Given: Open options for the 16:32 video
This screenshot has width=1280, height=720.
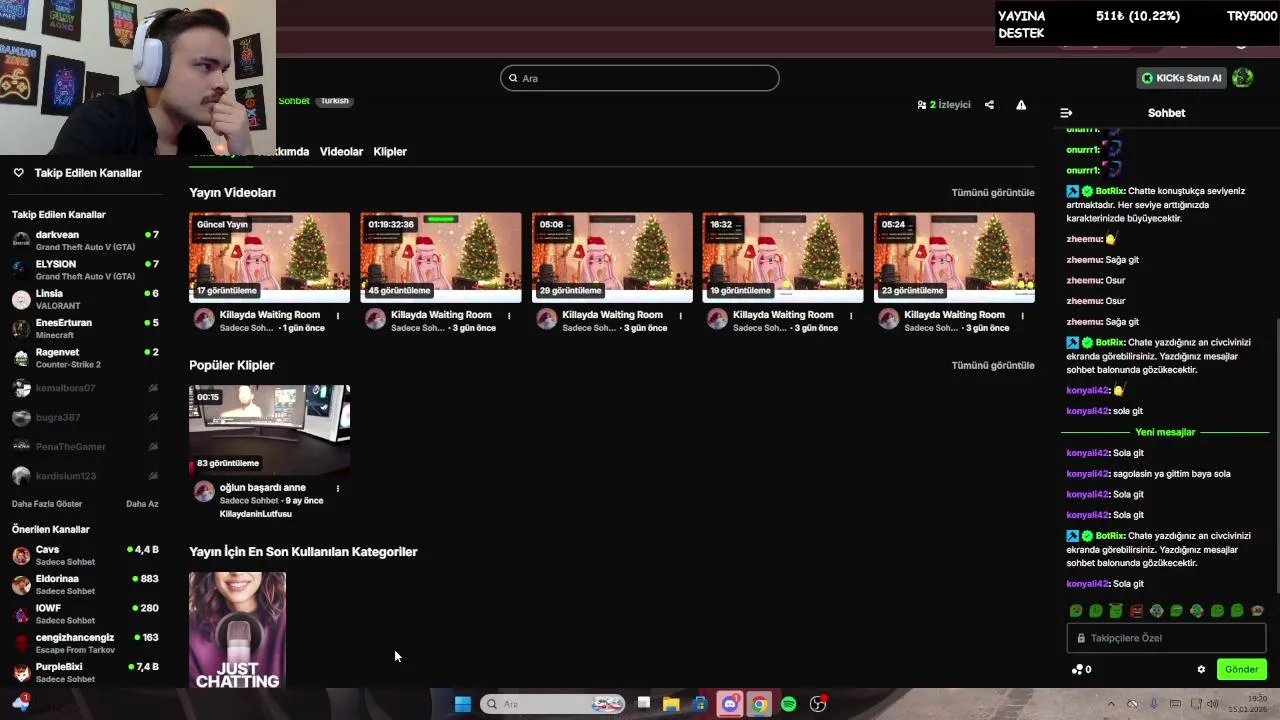Looking at the screenshot, I should (851, 316).
